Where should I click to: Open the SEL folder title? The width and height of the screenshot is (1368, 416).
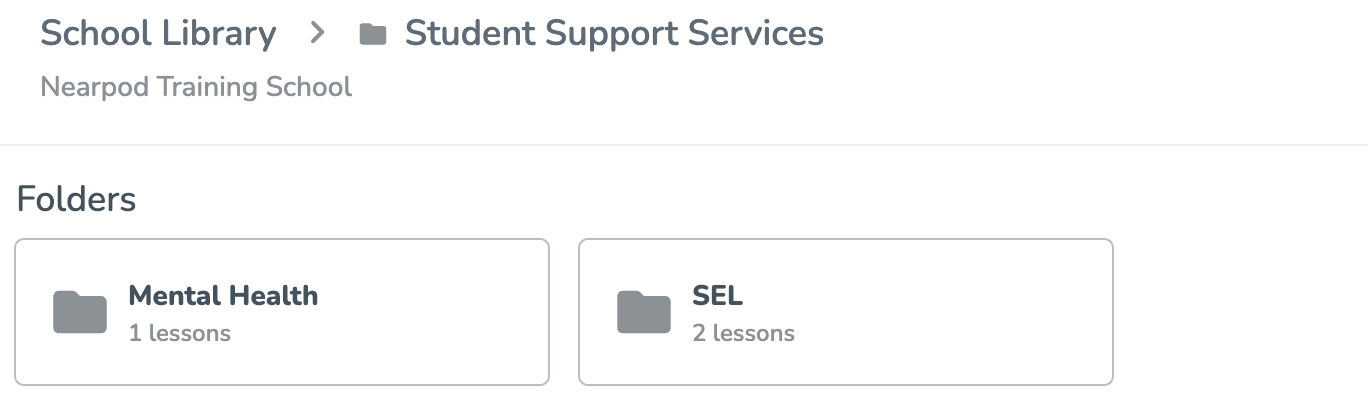717,296
